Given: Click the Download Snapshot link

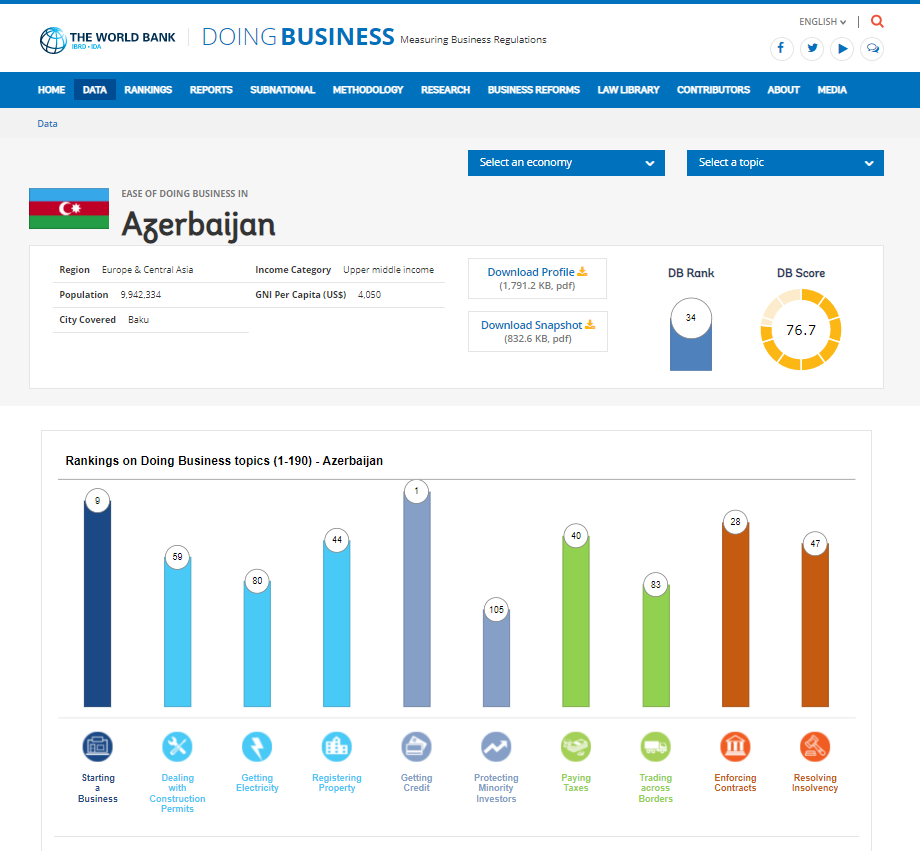Looking at the screenshot, I should coord(538,325).
